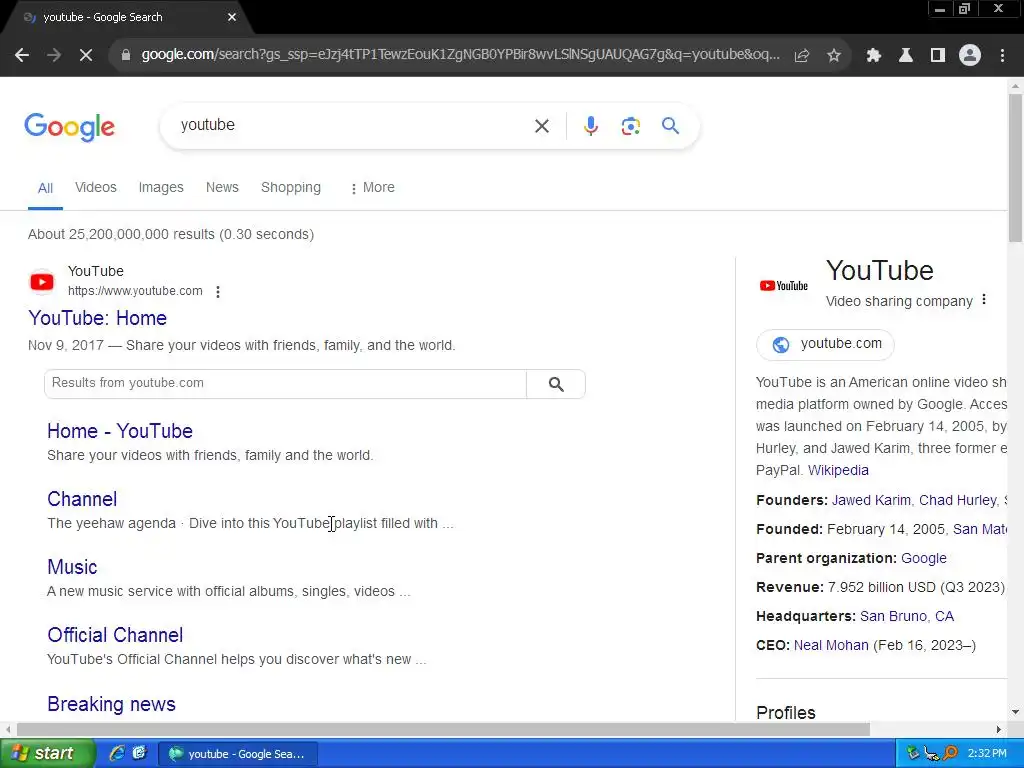
Task: Switch to Videos tab
Action: point(96,187)
